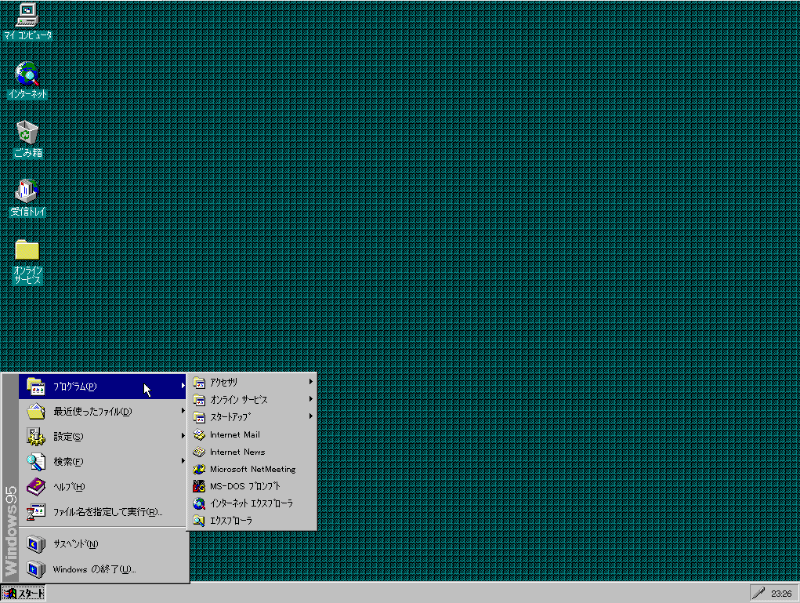800x603 pixels.
Task: Click the pen icon in system tray
Action: pyautogui.click(x=759, y=593)
